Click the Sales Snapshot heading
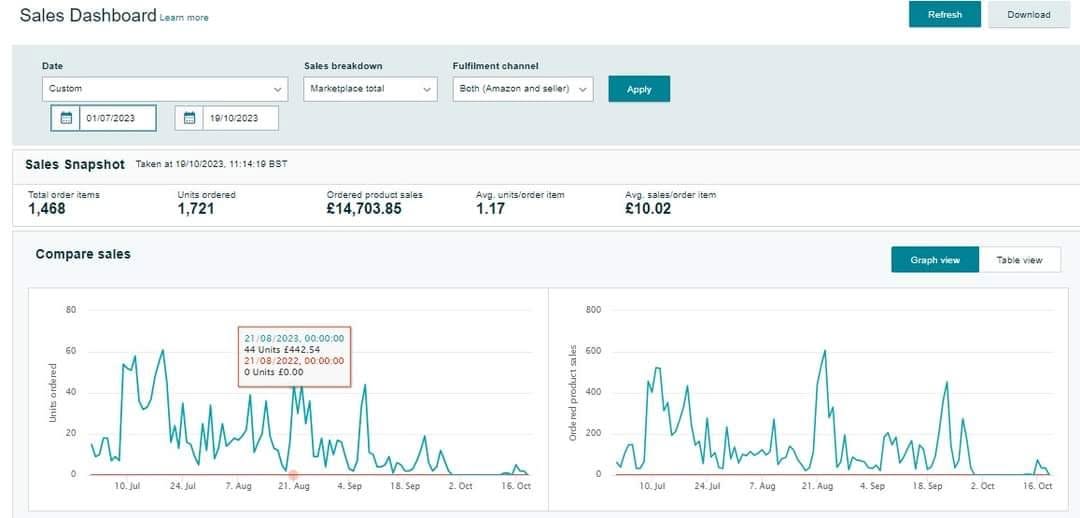 [x=75, y=165]
